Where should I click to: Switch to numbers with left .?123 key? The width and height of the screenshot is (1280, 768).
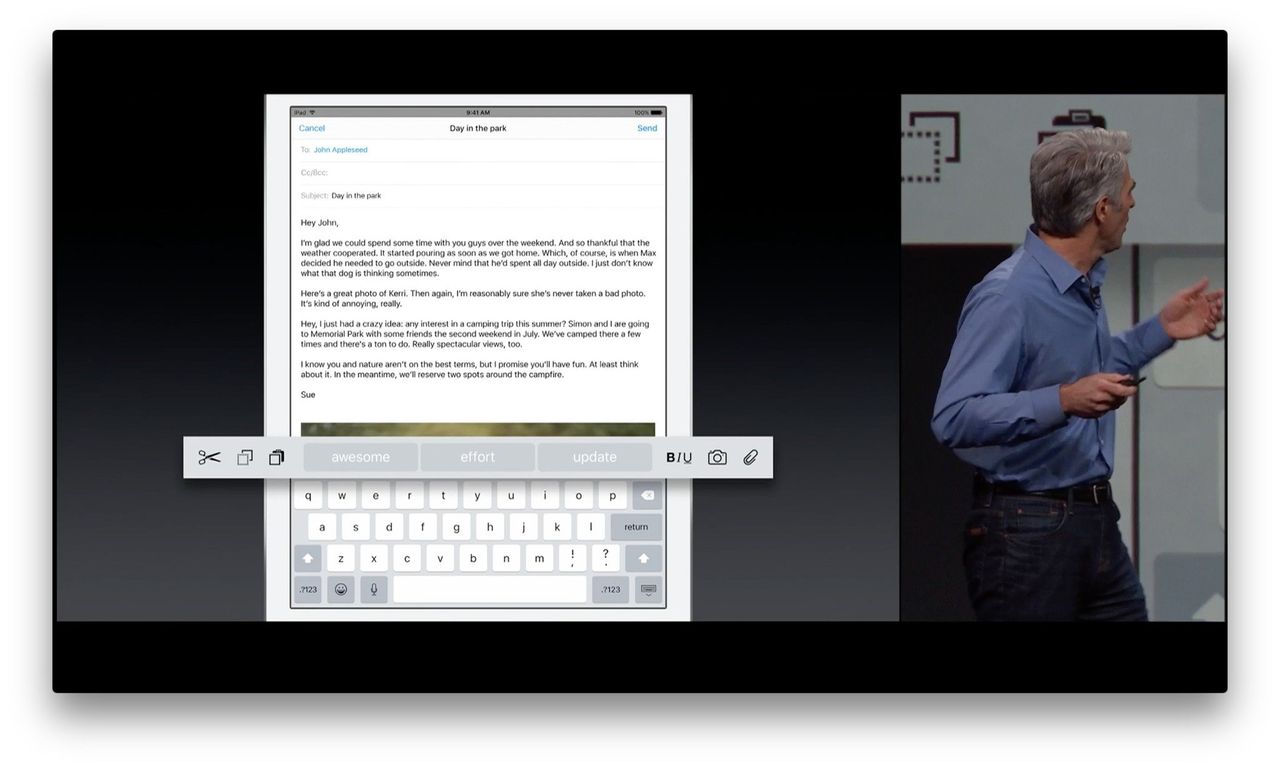[x=308, y=589]
